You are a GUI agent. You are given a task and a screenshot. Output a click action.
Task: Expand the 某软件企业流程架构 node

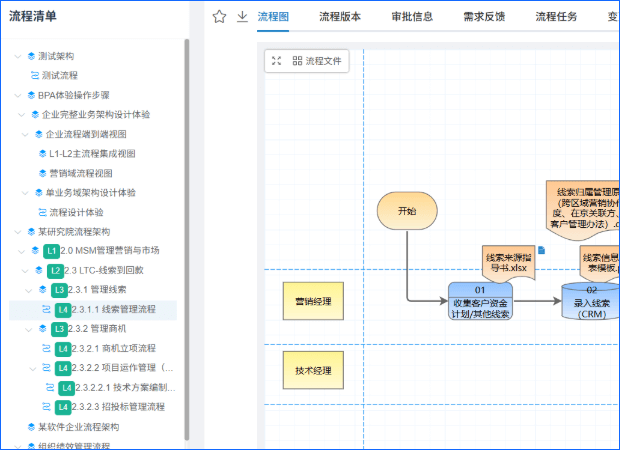point(19,426)
